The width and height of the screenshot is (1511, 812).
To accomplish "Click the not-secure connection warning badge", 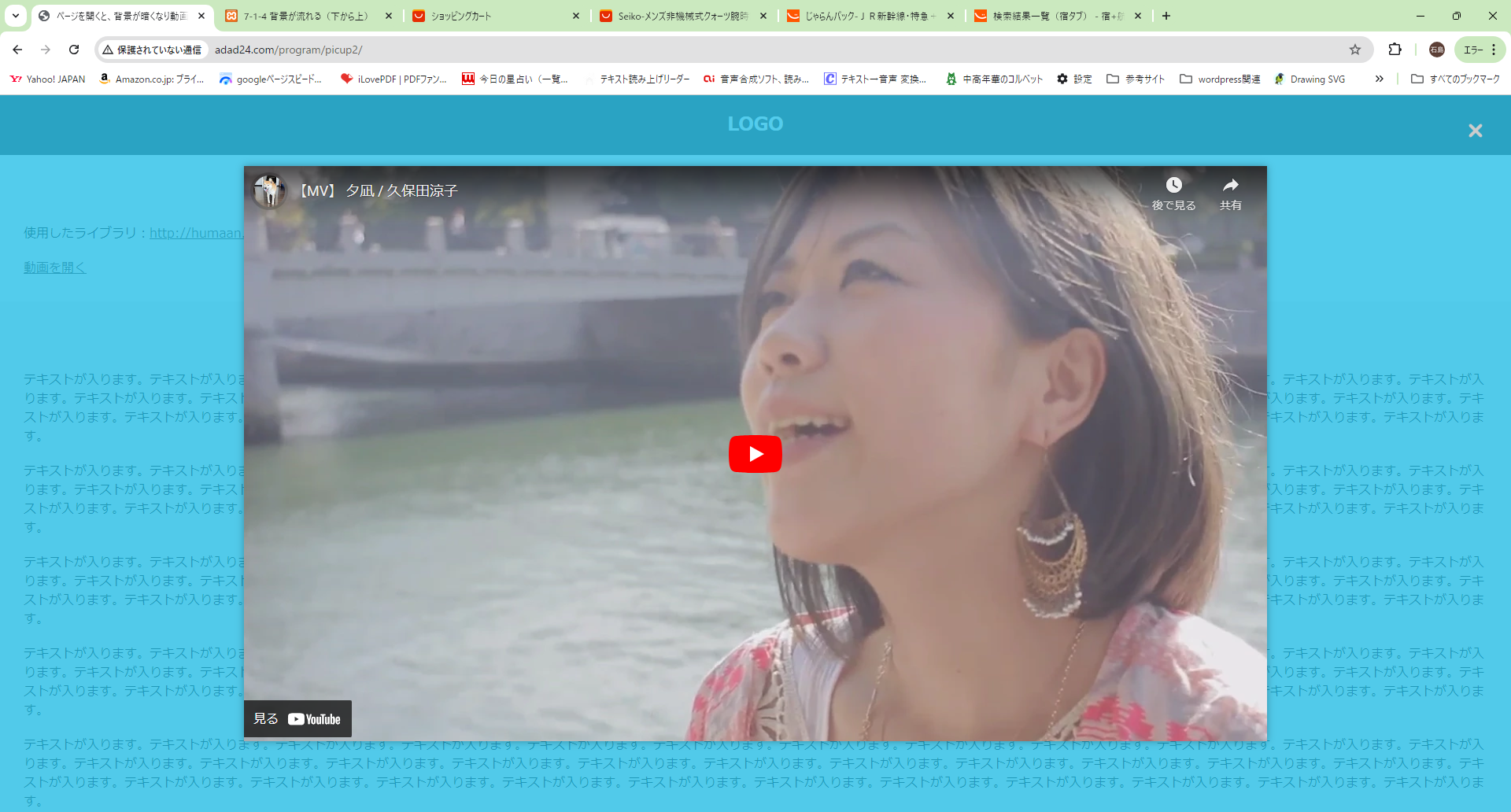I will tap(153, 50).
